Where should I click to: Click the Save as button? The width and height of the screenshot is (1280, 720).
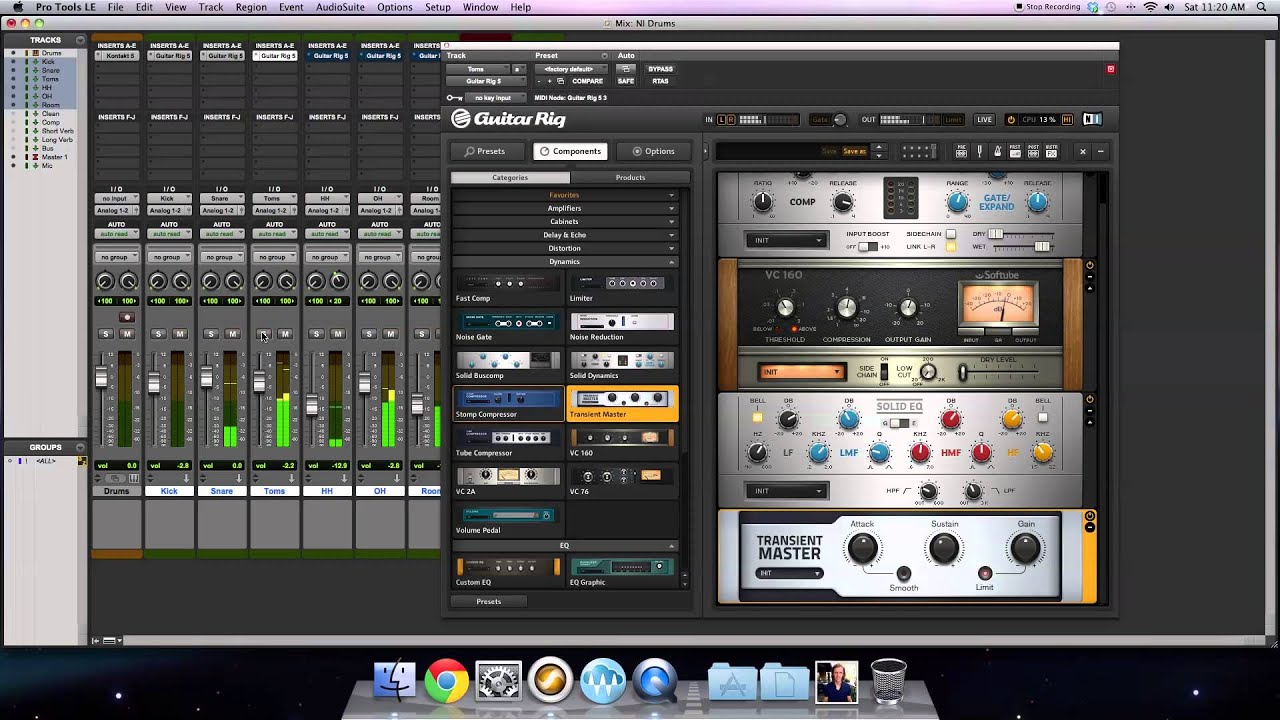(855, 151)
